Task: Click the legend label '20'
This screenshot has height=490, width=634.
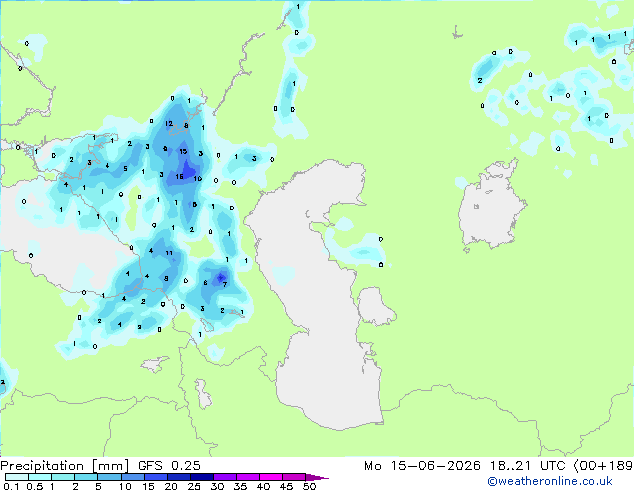Action: [x=171, y=486]
